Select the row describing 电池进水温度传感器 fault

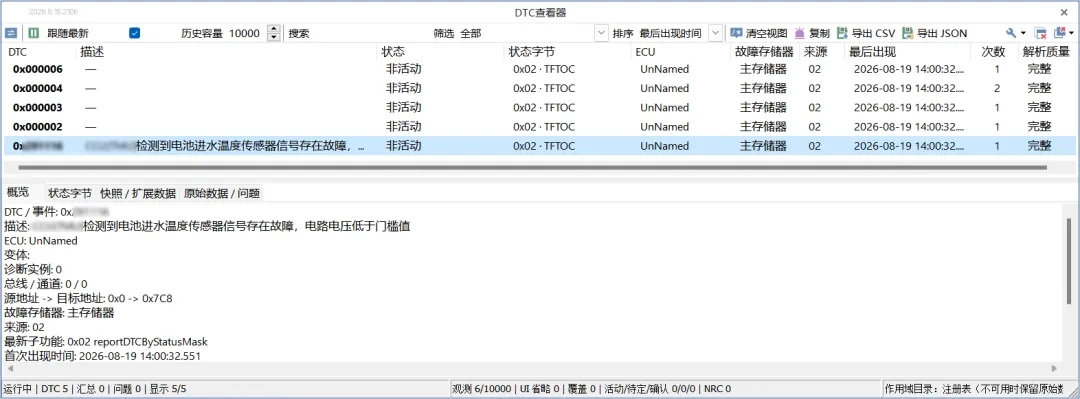(x=539, y=146)
